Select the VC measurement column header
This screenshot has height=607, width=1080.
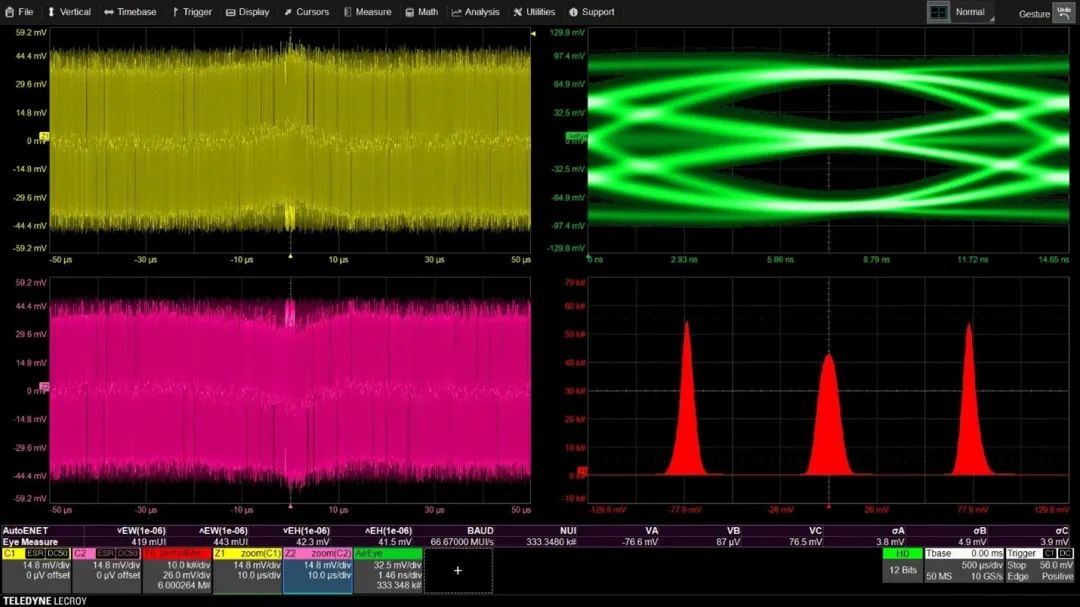coord(816,531)
